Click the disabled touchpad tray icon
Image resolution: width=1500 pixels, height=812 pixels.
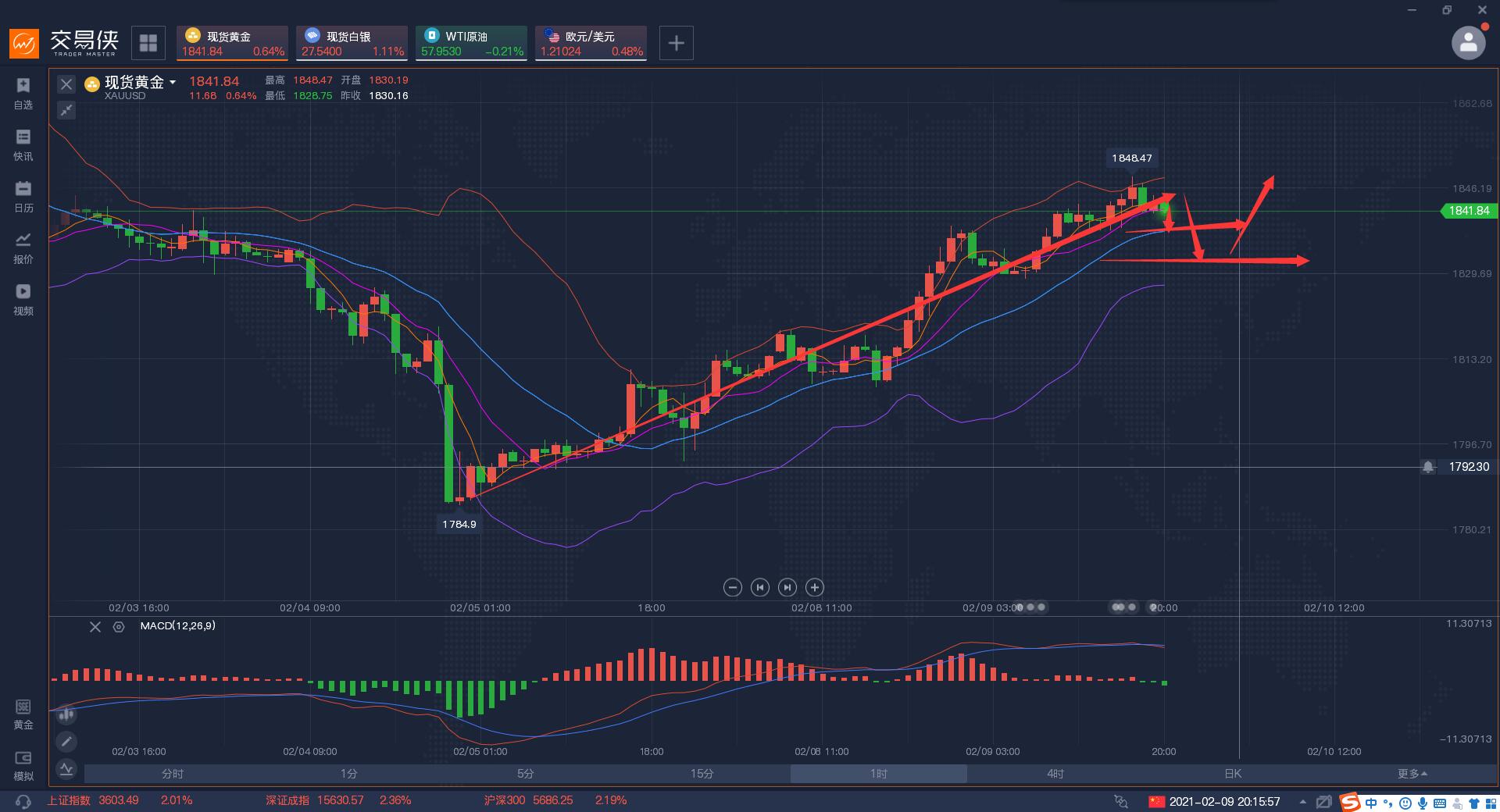pyautogui.click(x=1323, y=802)
